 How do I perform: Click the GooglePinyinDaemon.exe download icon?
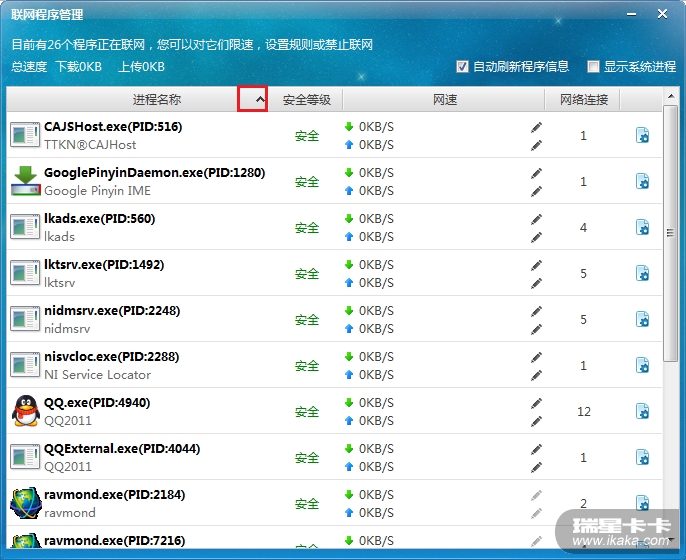coord(25,181)
